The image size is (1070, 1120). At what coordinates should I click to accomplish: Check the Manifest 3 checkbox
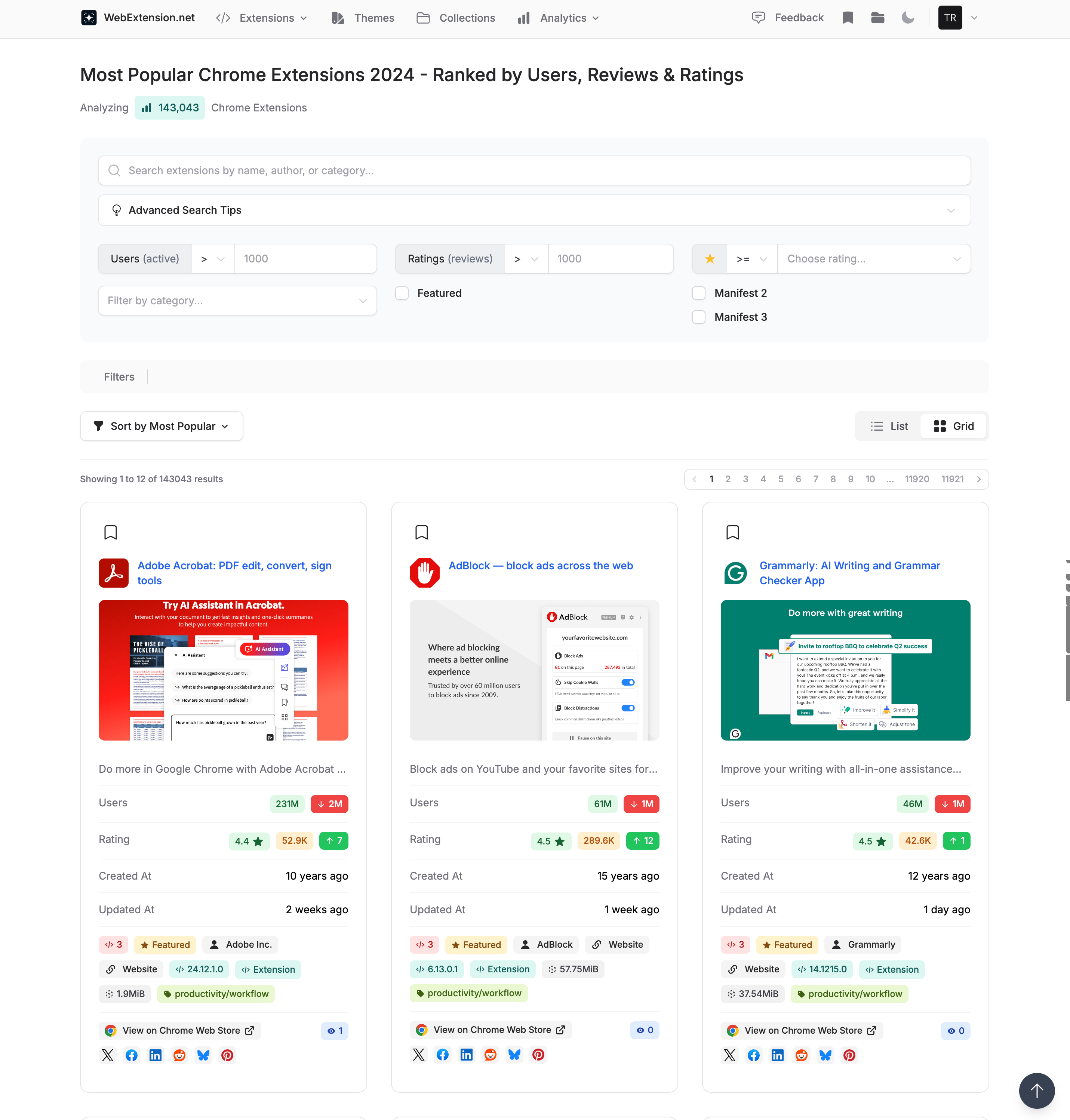699,317
